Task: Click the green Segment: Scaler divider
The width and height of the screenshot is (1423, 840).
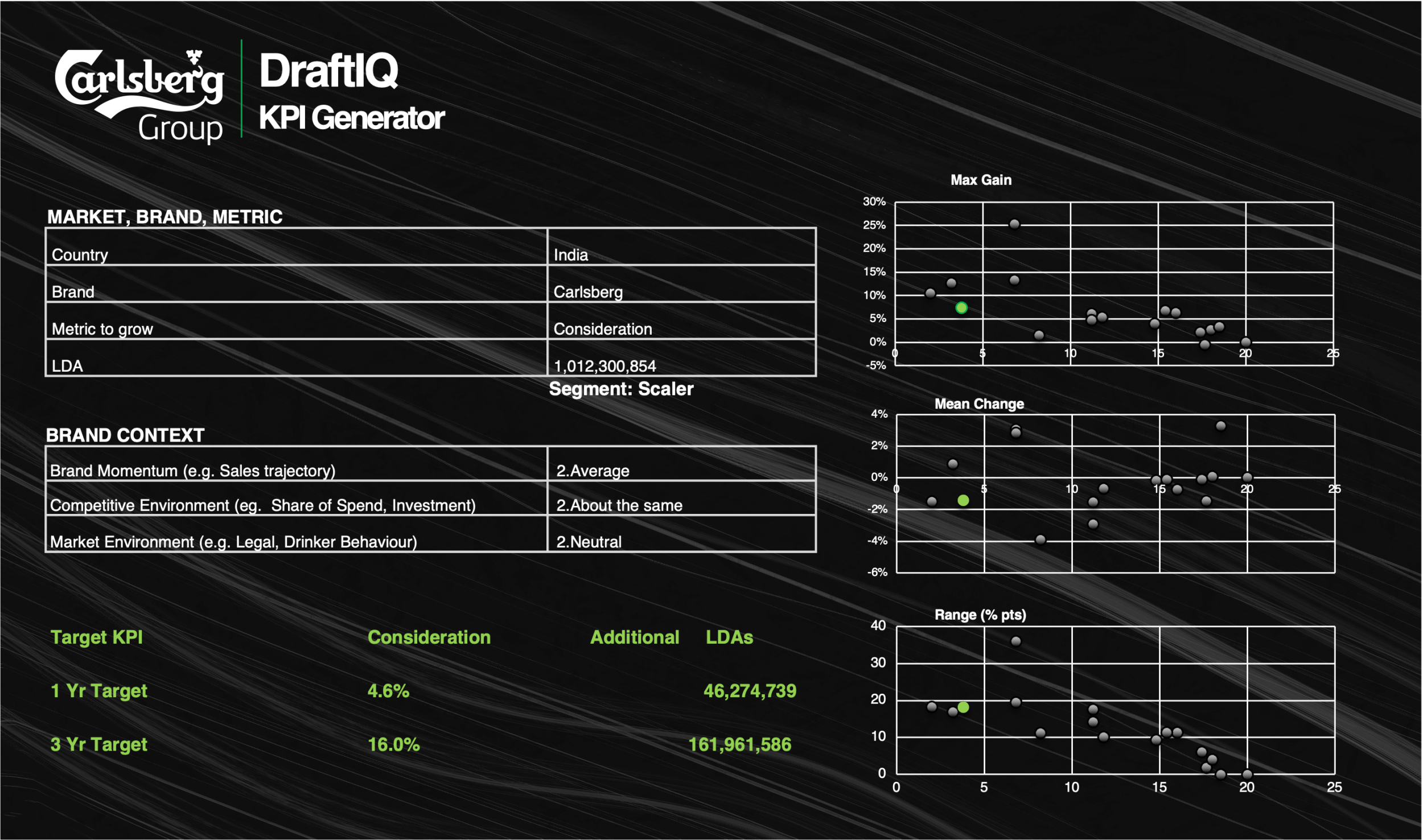Action: (x=620, y=389)
